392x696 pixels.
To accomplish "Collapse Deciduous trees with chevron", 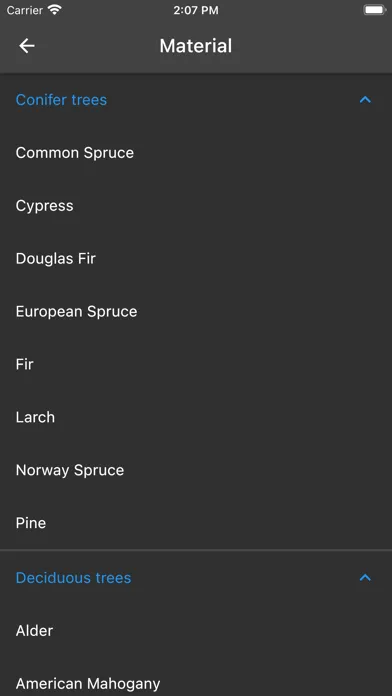I will [365, 577].
